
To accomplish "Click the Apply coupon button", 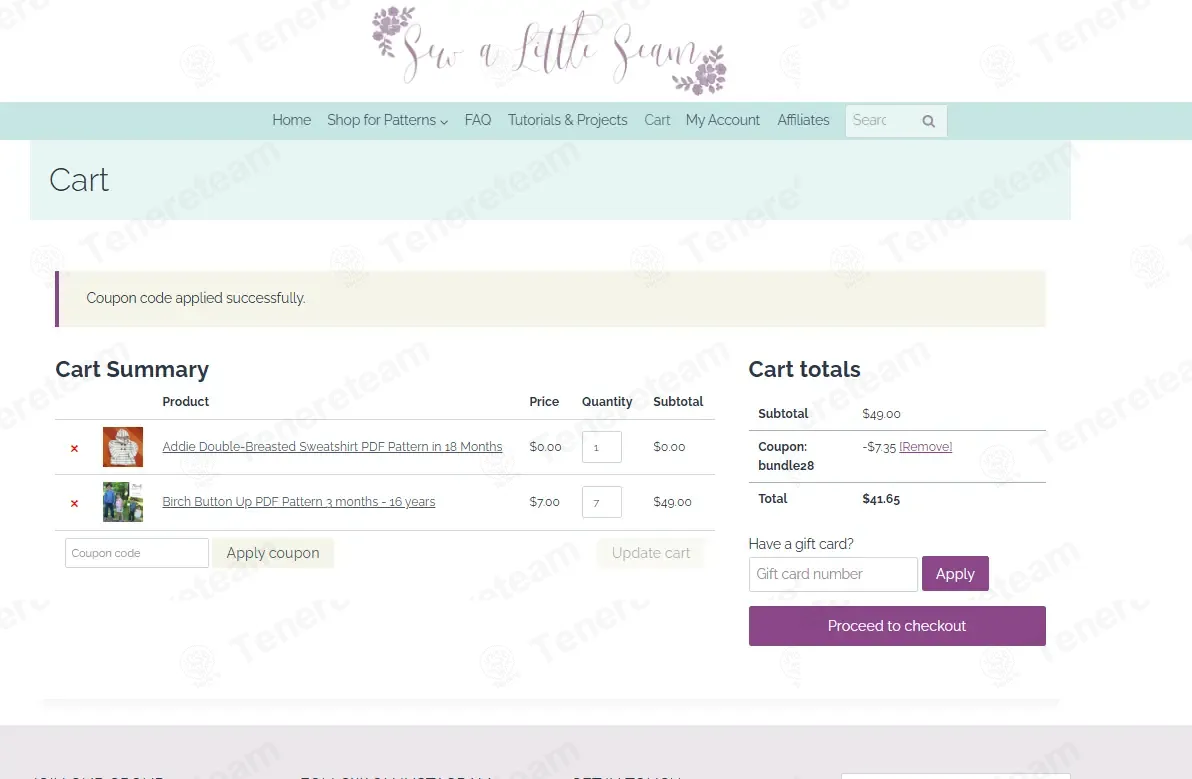I will pos(273,553).
